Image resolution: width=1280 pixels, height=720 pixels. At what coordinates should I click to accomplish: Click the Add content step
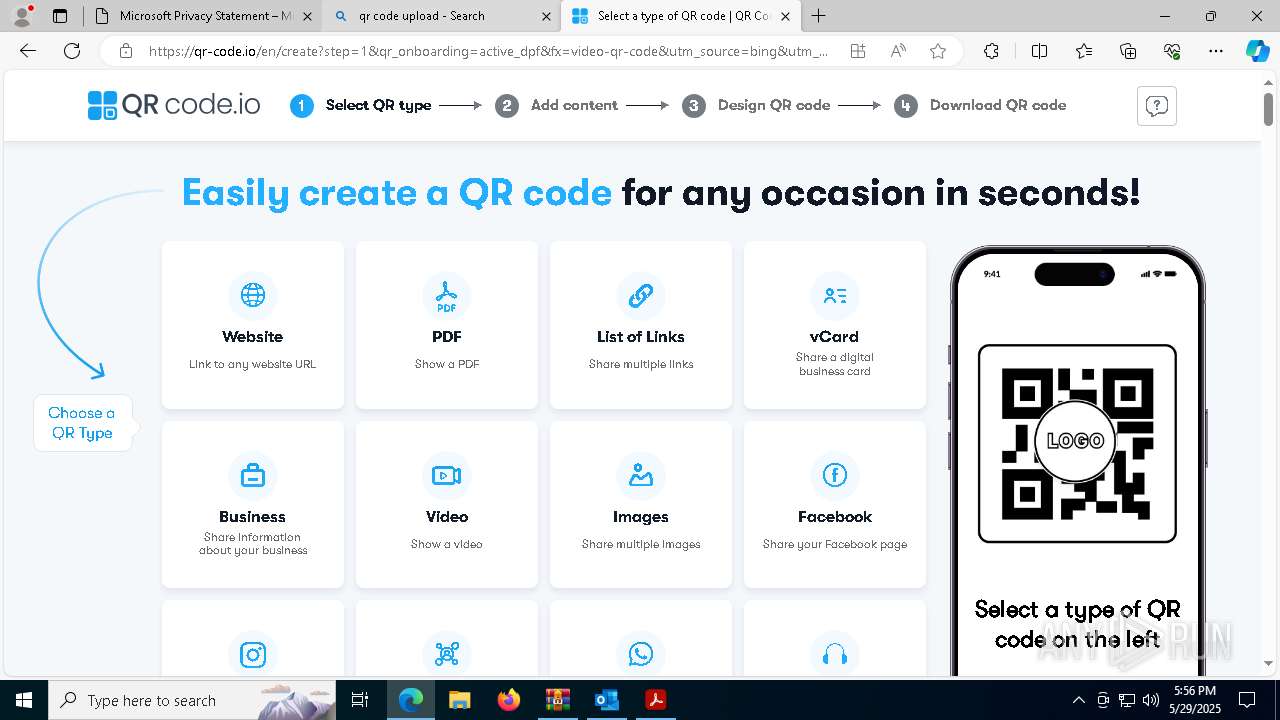[557, 105]
